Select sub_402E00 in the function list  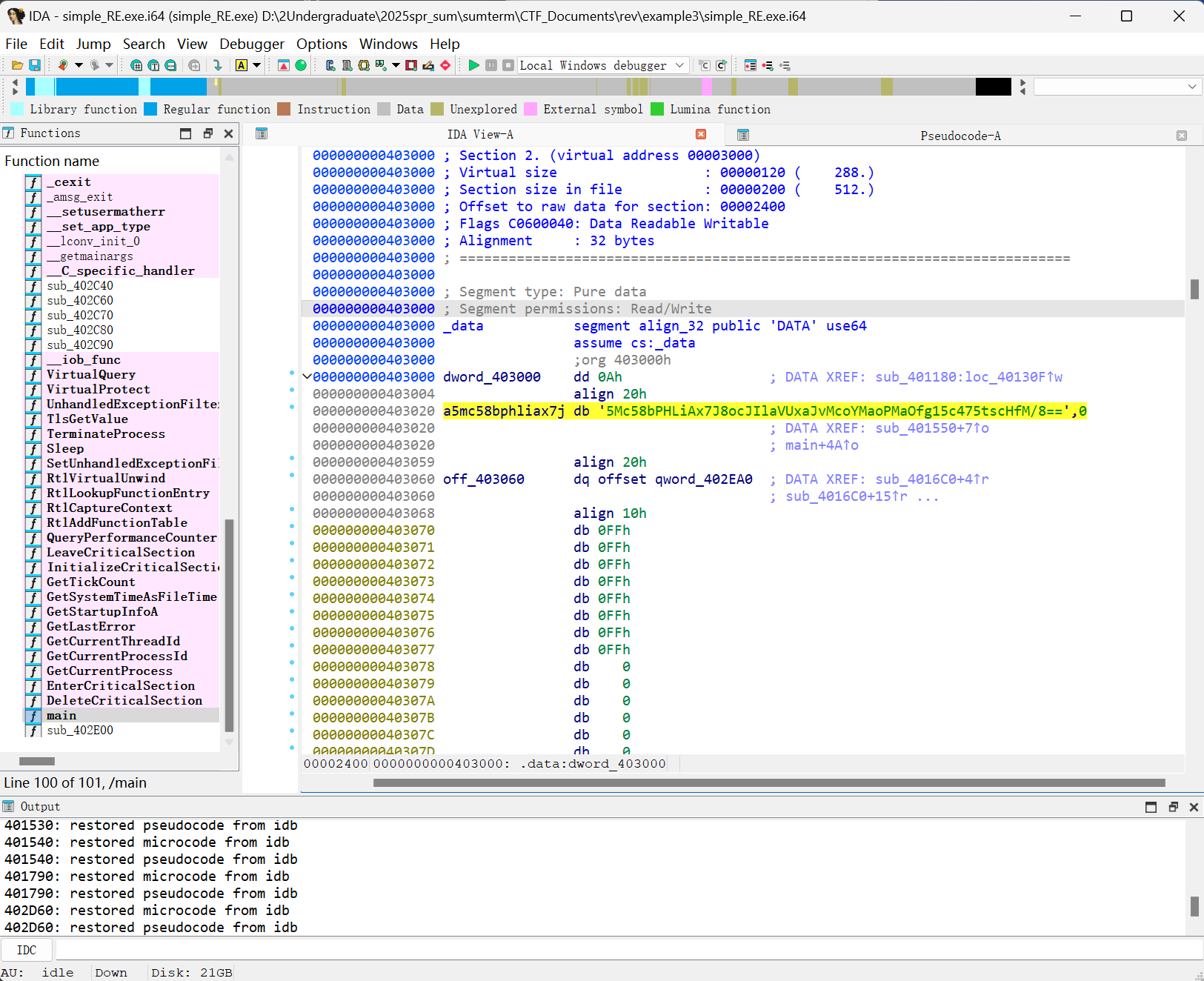80,731
